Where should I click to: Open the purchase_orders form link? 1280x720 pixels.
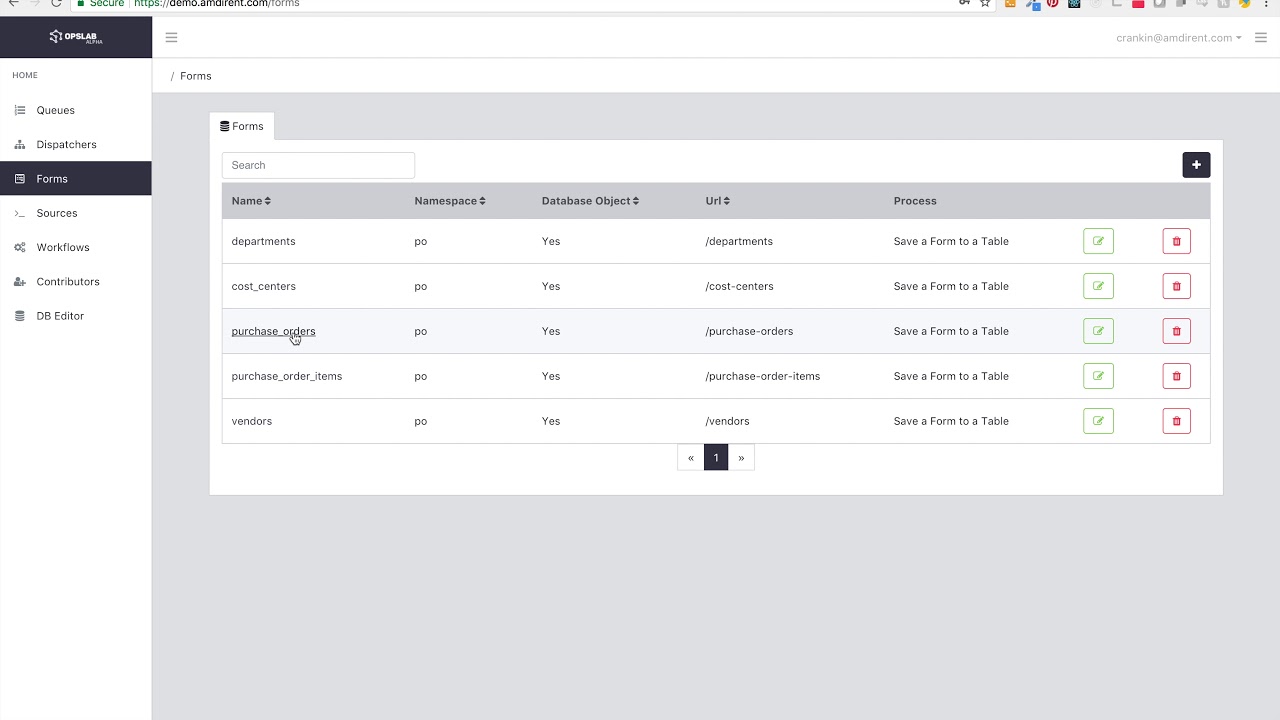(273, 331)
